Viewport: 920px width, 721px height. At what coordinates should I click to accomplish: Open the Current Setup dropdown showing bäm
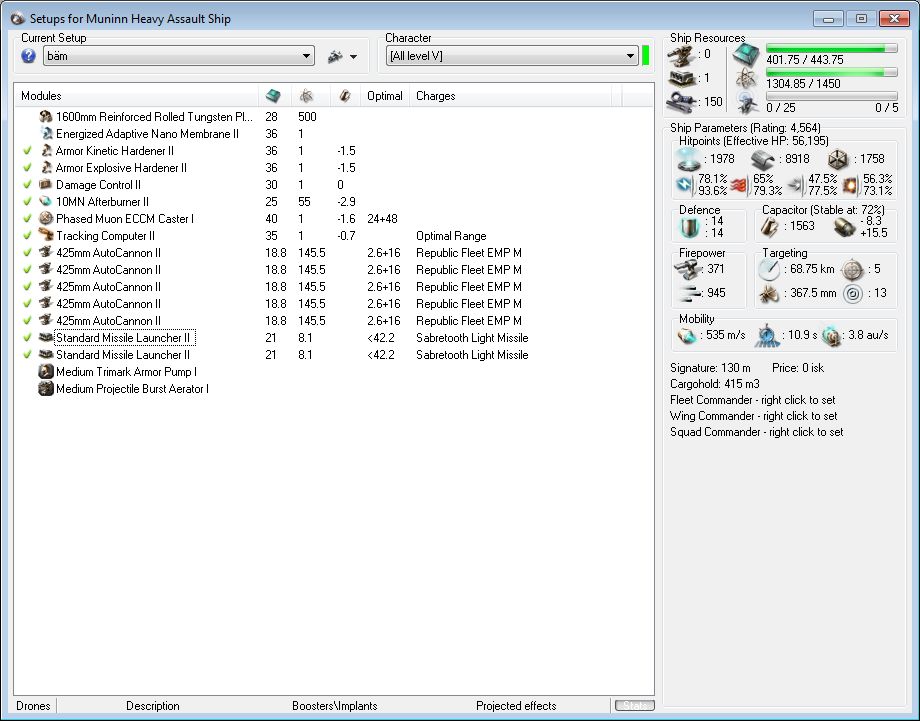pos(179,56)
